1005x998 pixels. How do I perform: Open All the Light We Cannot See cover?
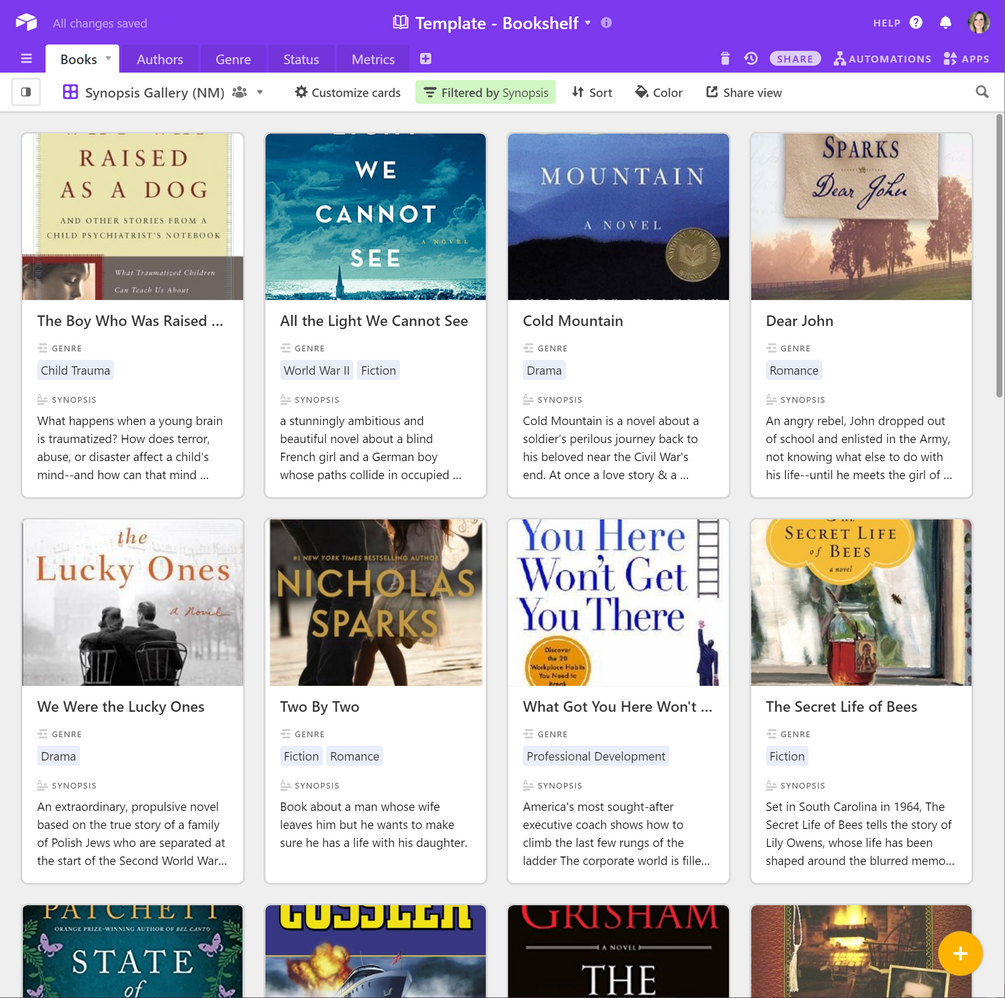(376, 217)
